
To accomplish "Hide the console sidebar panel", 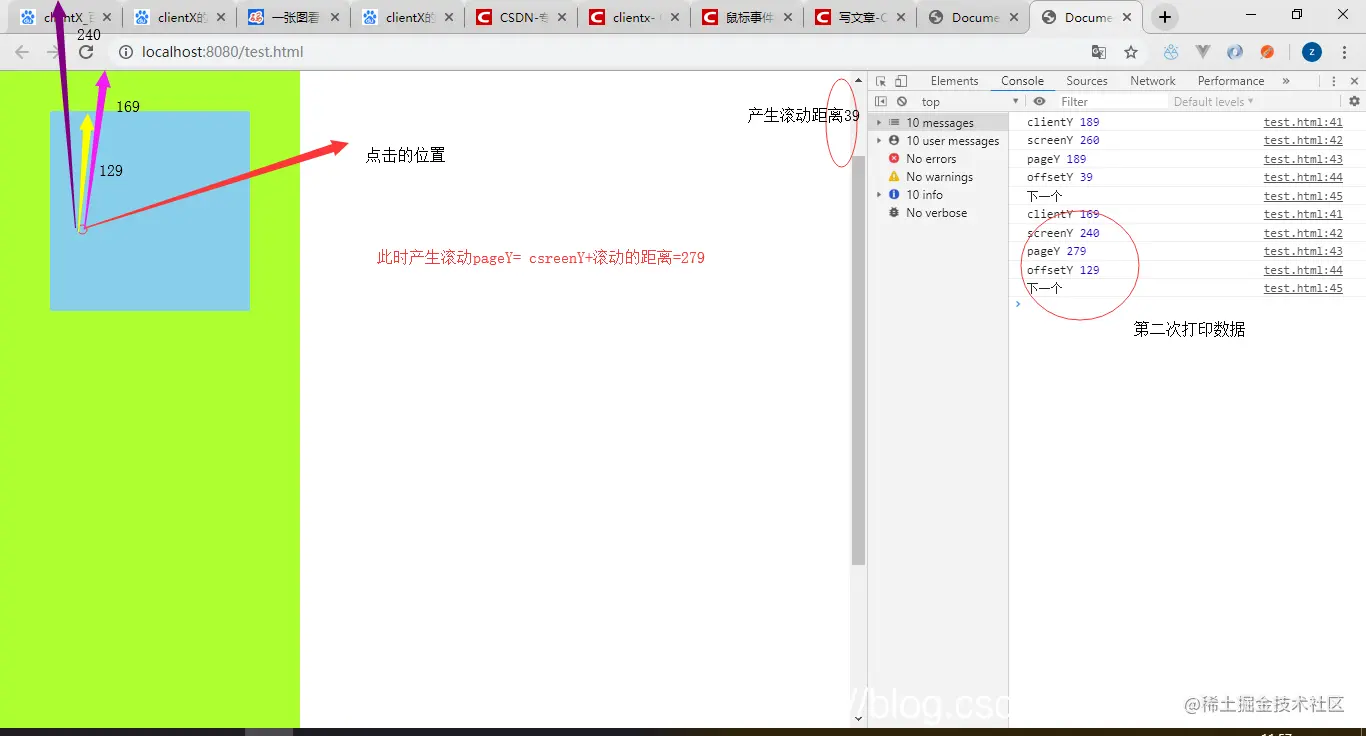I will pos(881,101).
